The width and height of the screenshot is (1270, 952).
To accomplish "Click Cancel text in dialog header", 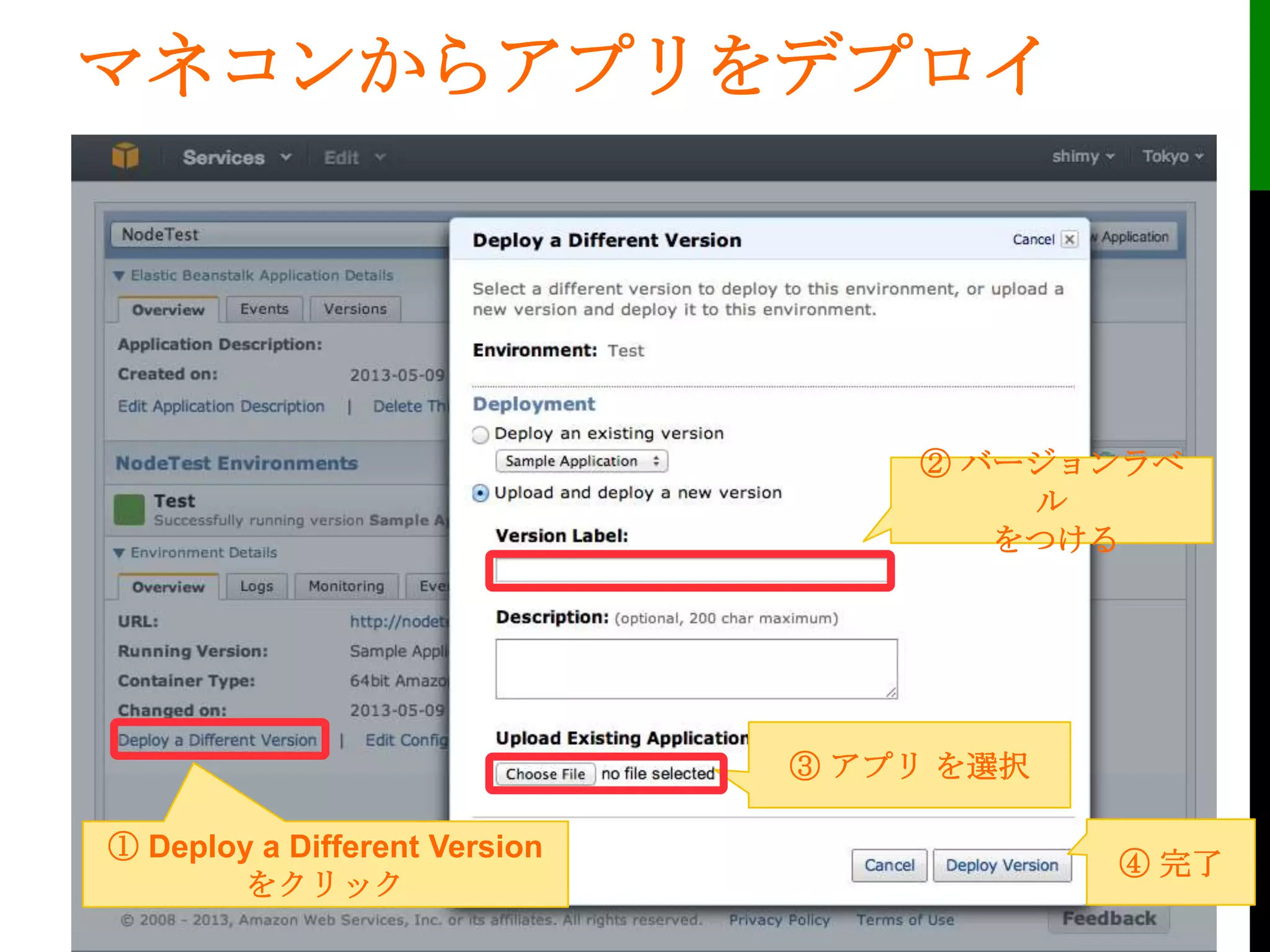I will coord(1033,239).
